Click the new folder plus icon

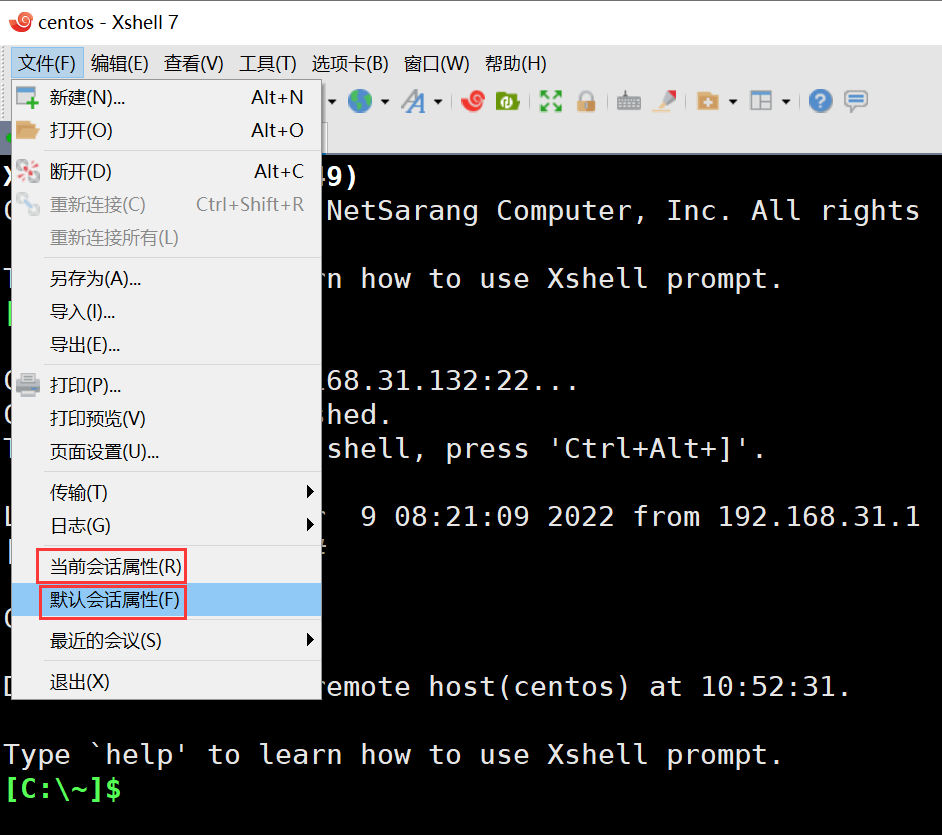708,101
